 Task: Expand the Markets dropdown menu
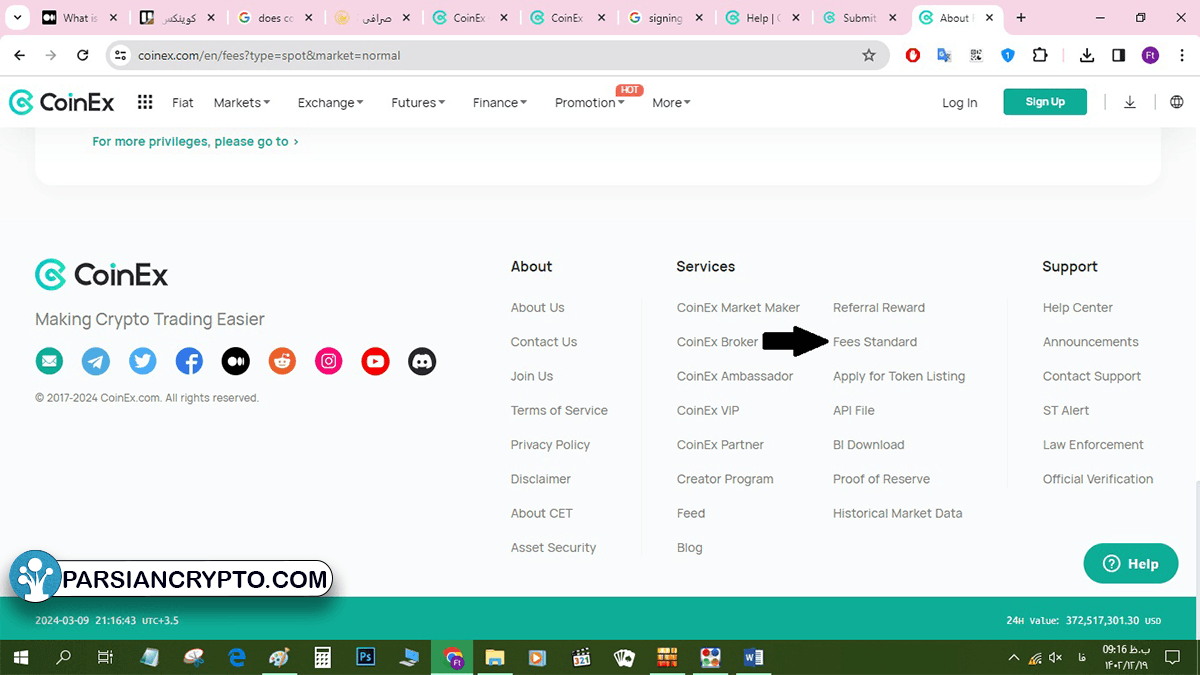pos(241,102)
